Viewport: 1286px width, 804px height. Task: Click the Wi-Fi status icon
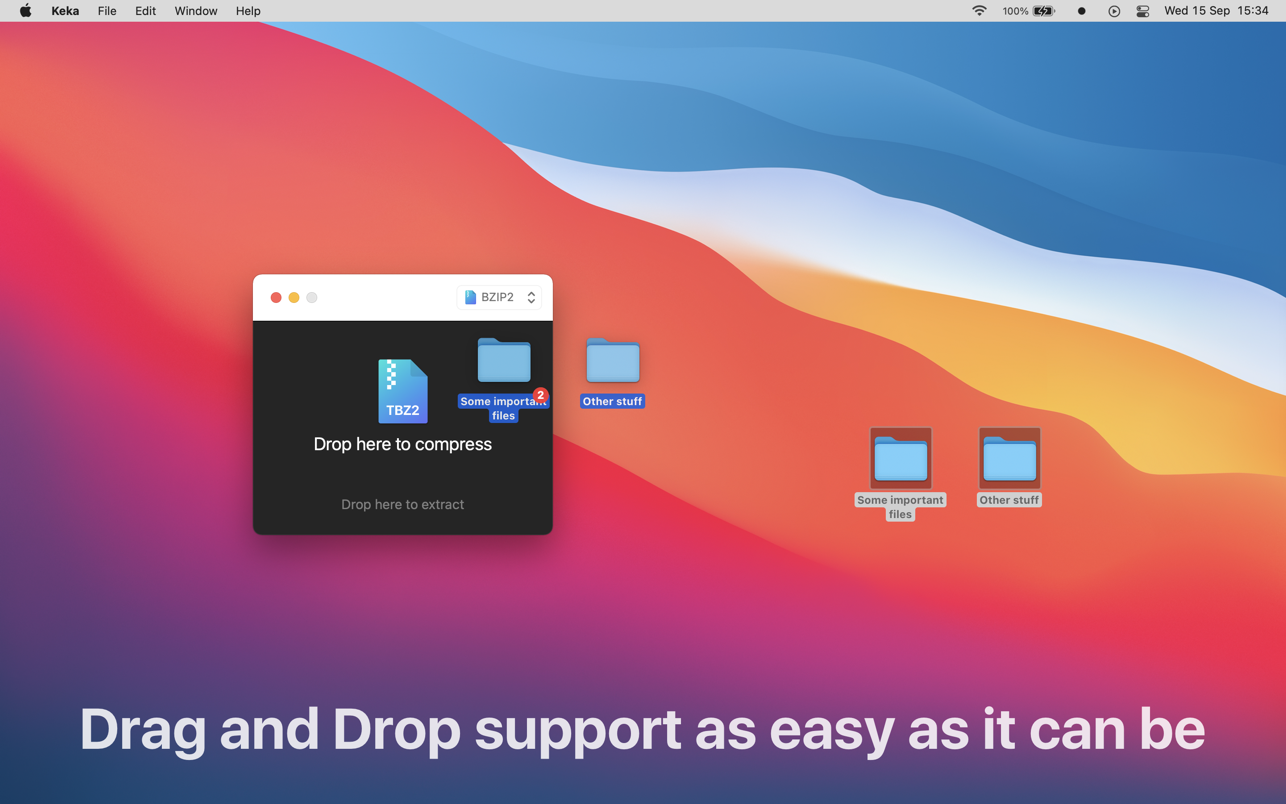(979, 11)
